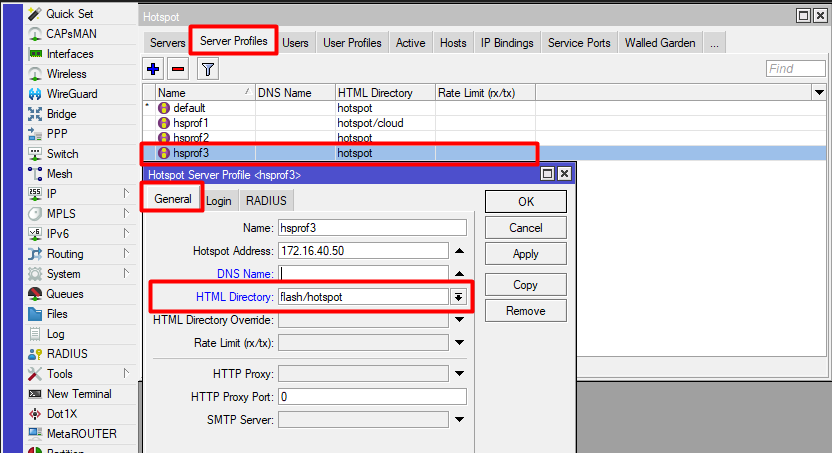Open the table column selector dropdown
The image size is (832, 453).
coord(817,92)
